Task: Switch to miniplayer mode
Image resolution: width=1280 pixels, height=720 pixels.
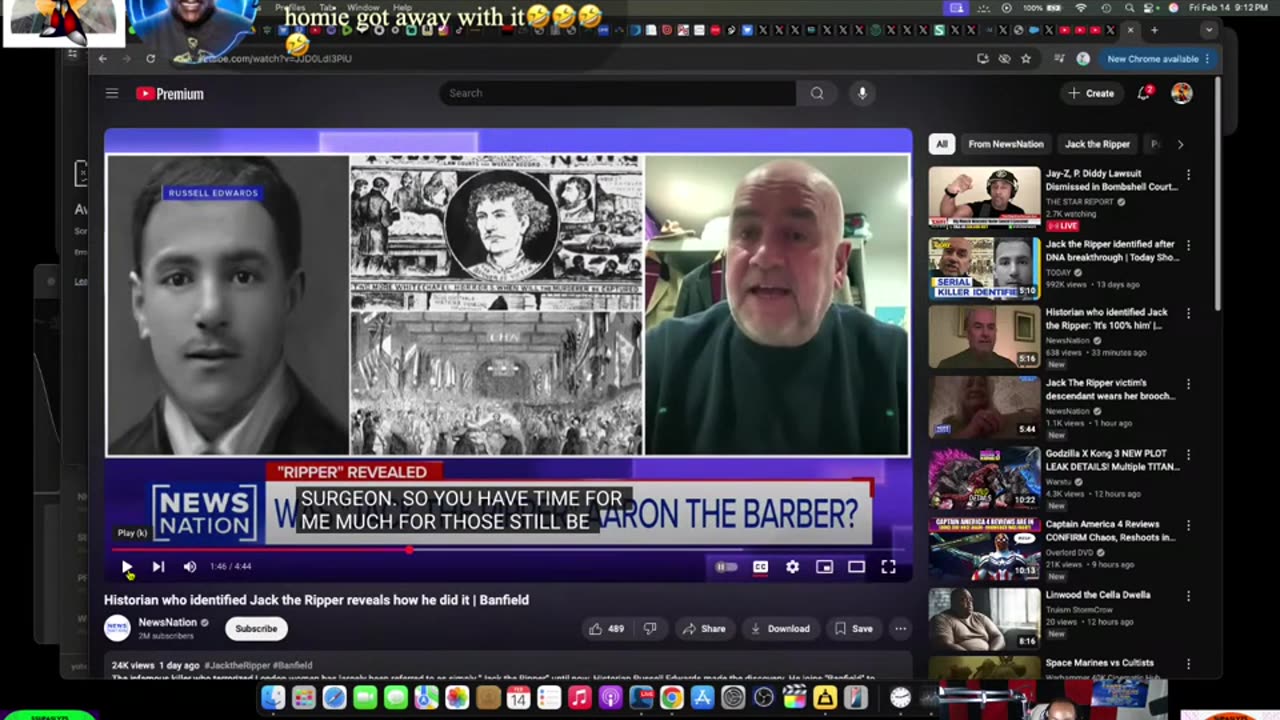Action: tap(824, 567)
